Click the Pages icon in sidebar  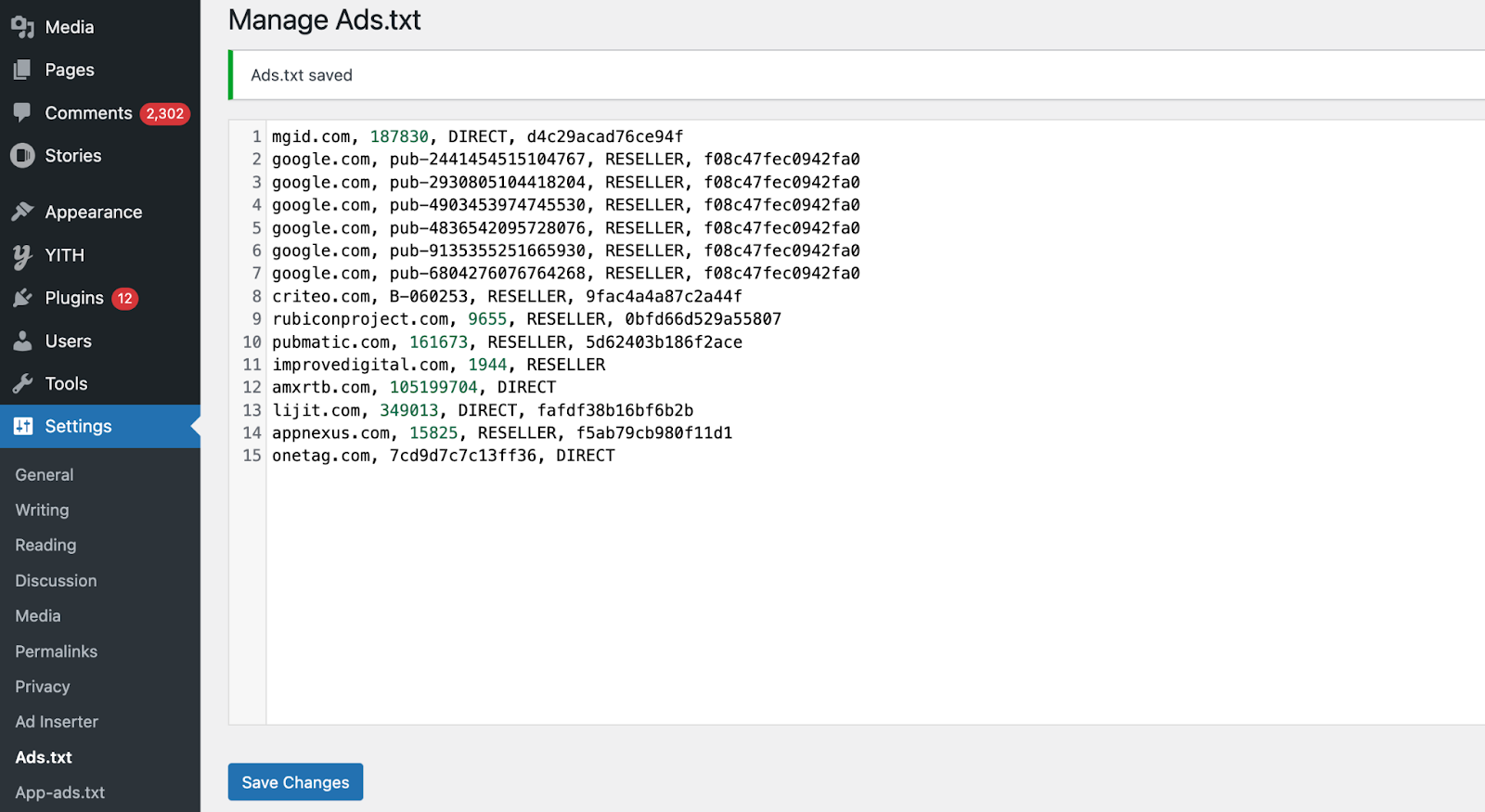pyautogui.click(x=22, y=70)
